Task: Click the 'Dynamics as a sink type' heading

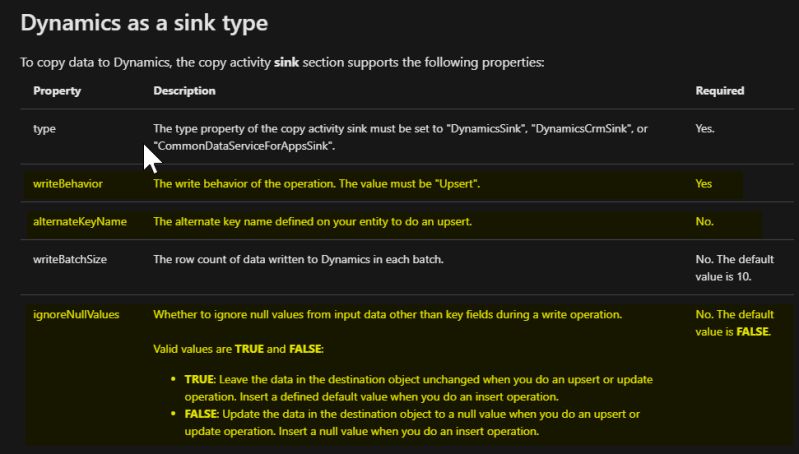Action: point(144,20)
